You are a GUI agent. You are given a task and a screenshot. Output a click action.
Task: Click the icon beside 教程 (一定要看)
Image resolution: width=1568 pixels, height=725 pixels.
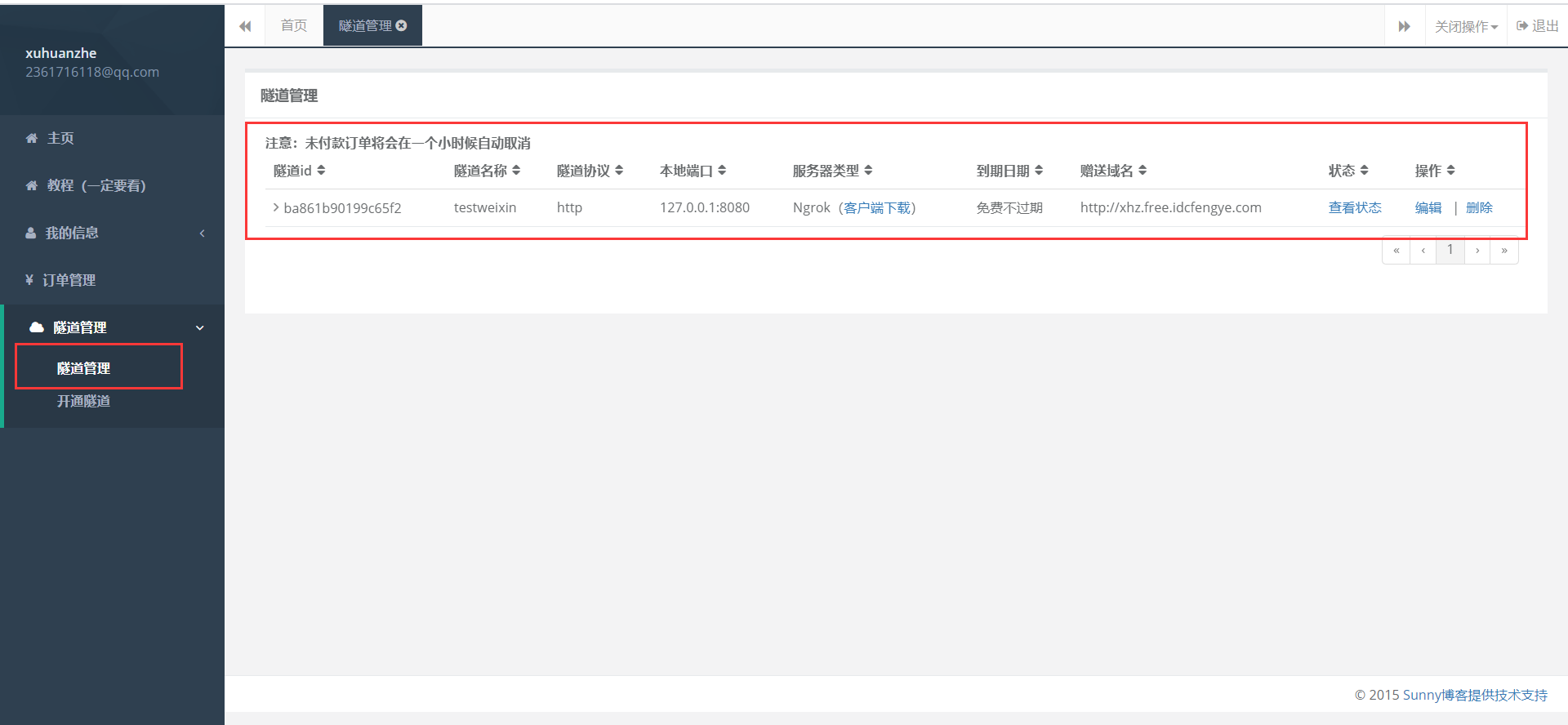point(32,185)
